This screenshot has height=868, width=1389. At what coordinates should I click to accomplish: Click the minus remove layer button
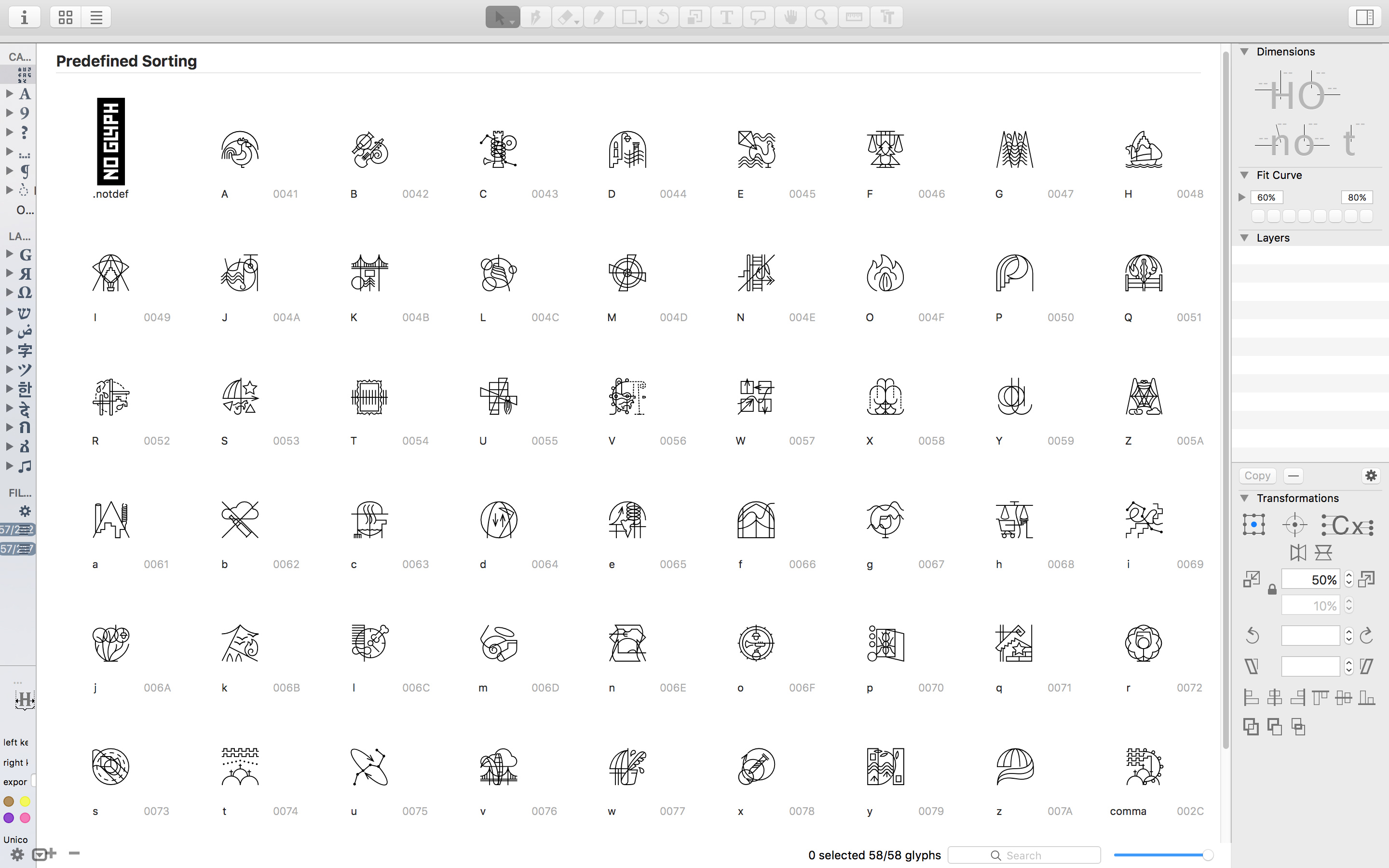tap(1293, 476)
